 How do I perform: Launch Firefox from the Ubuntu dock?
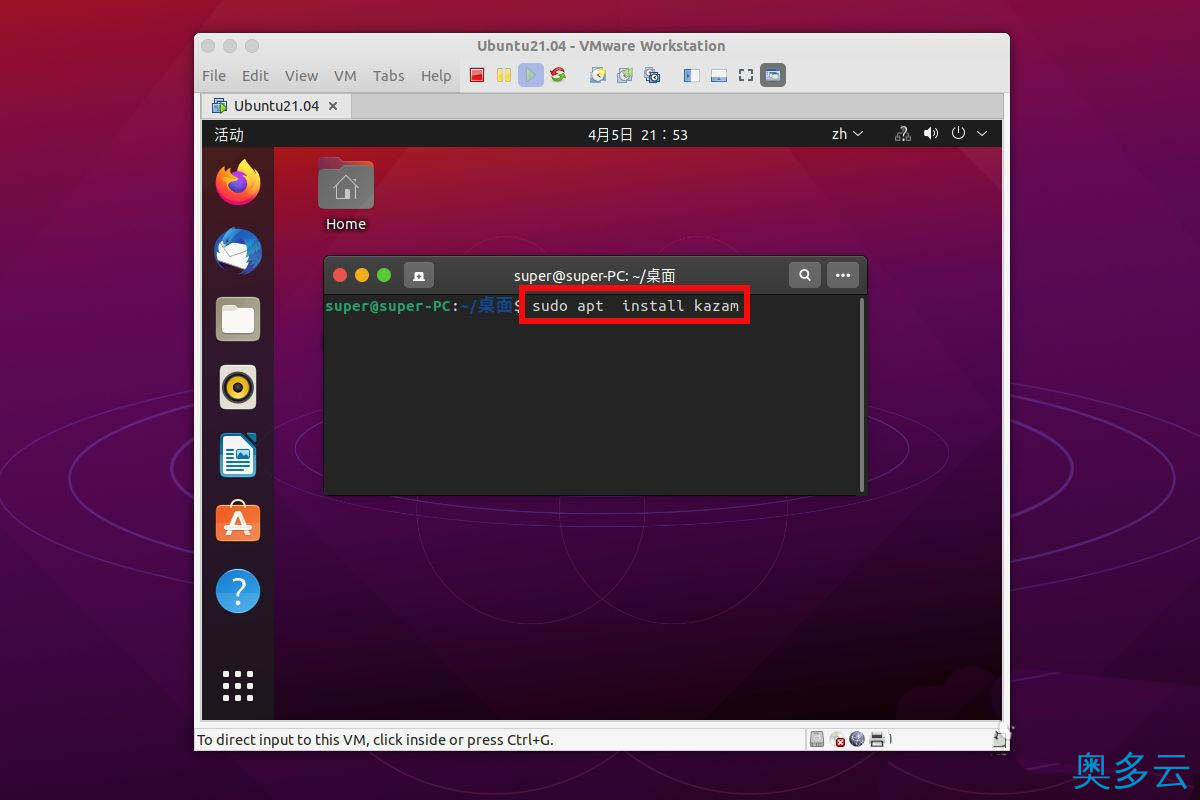click(237, 183)
